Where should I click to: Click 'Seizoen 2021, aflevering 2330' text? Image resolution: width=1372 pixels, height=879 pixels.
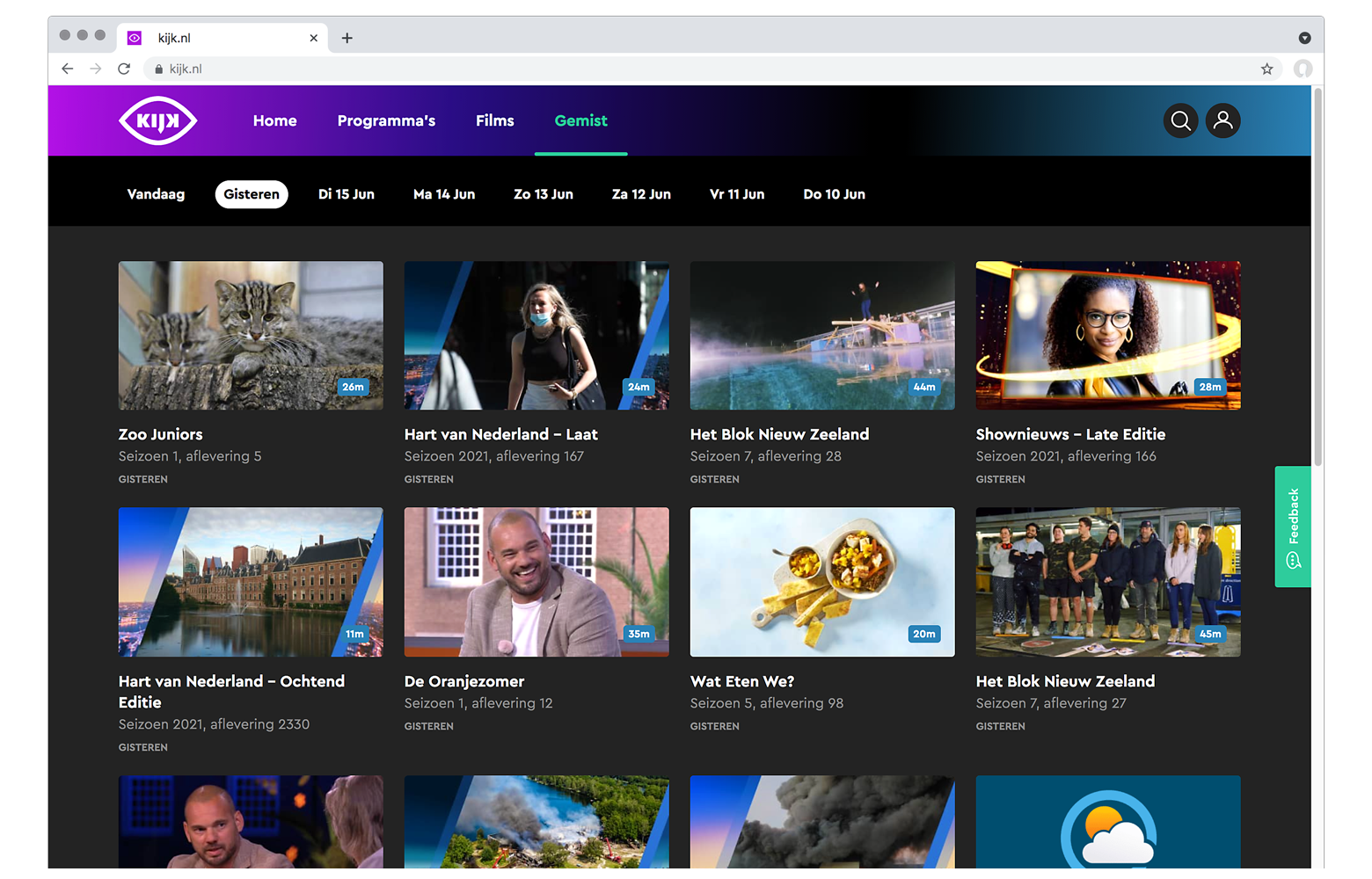(x=214, y=724)
